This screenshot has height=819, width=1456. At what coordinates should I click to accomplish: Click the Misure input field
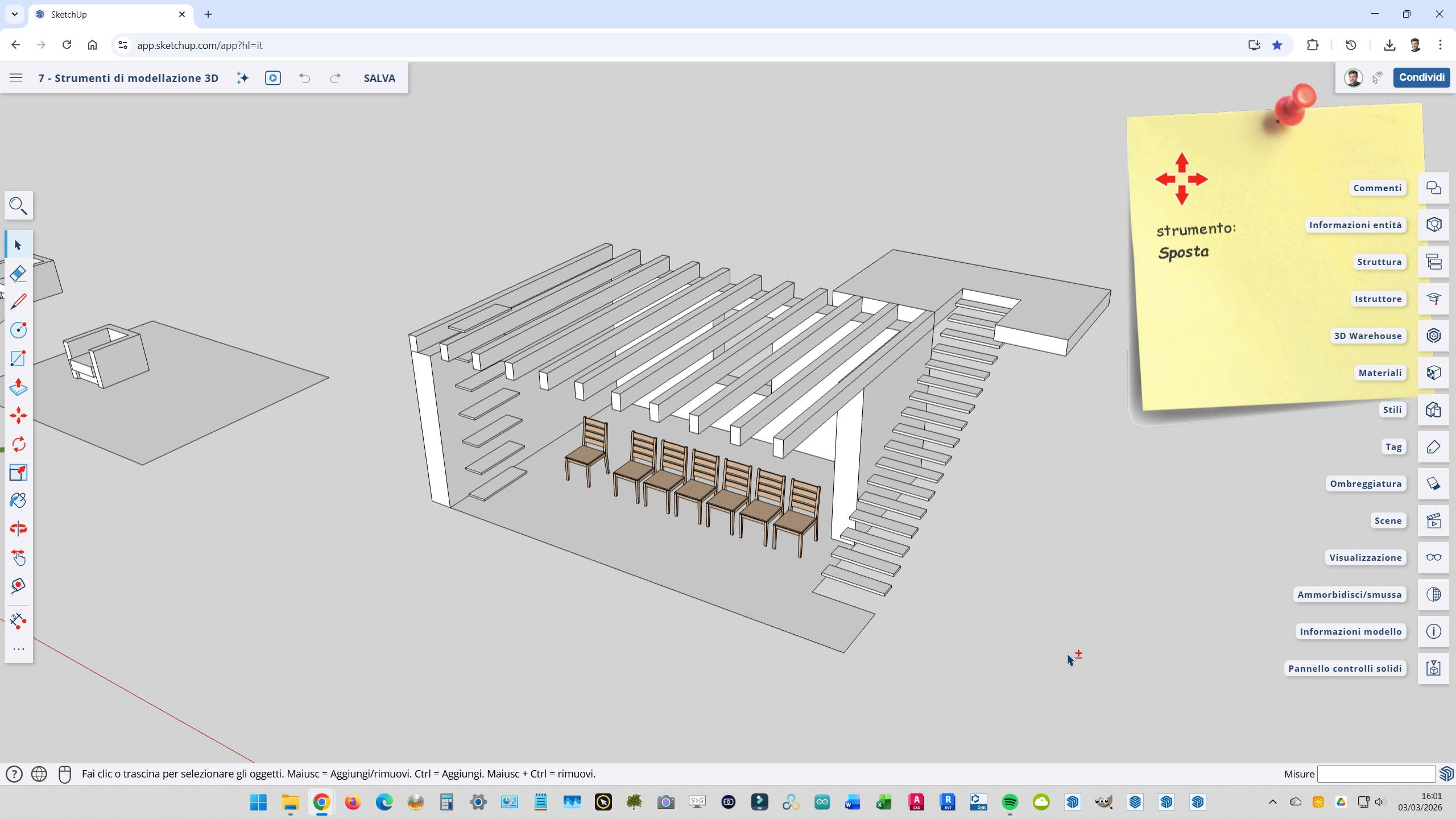coord(1376,773)
